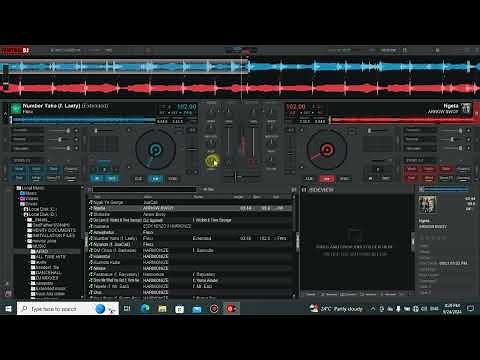The height and width of the screenshot is (360, 480).
Task: Click the right deck album art thumbnail
Action: tap(467, 108)
